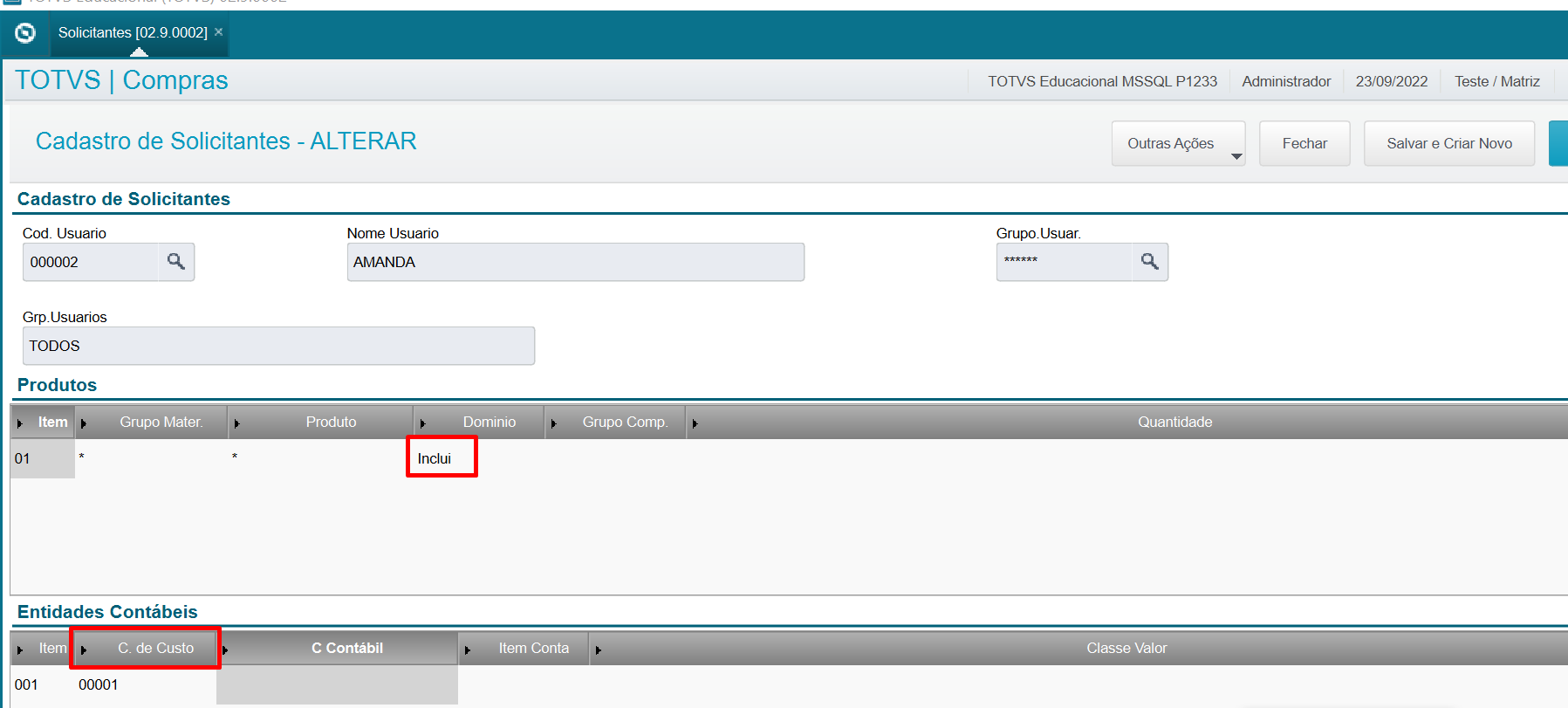Click Salvar e Criar Novo button
Viewport: 1568px width, 708px height.
tap(1449, 143)
